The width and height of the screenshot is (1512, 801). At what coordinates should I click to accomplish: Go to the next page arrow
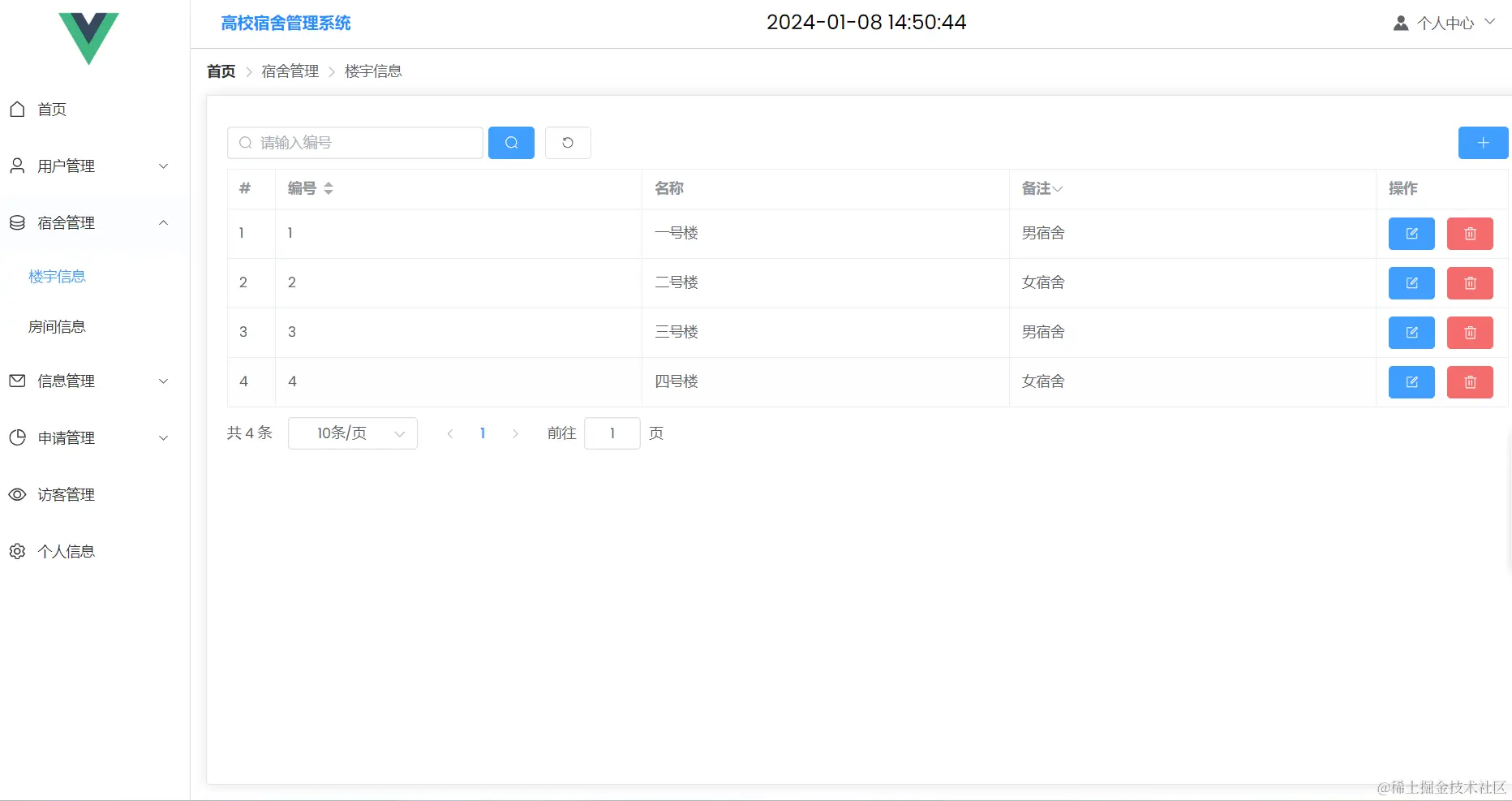coord(515,433)
